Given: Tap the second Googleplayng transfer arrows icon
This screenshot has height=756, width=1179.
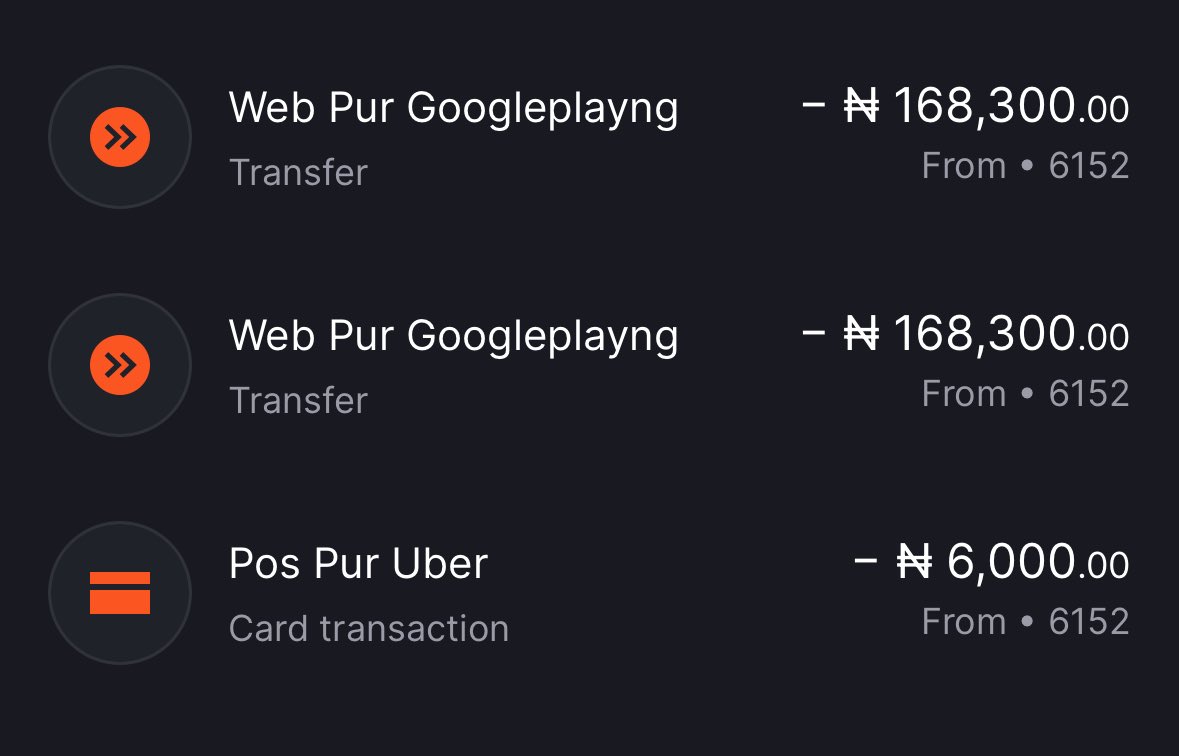Looking at the screenshot, I should point(120,365).
